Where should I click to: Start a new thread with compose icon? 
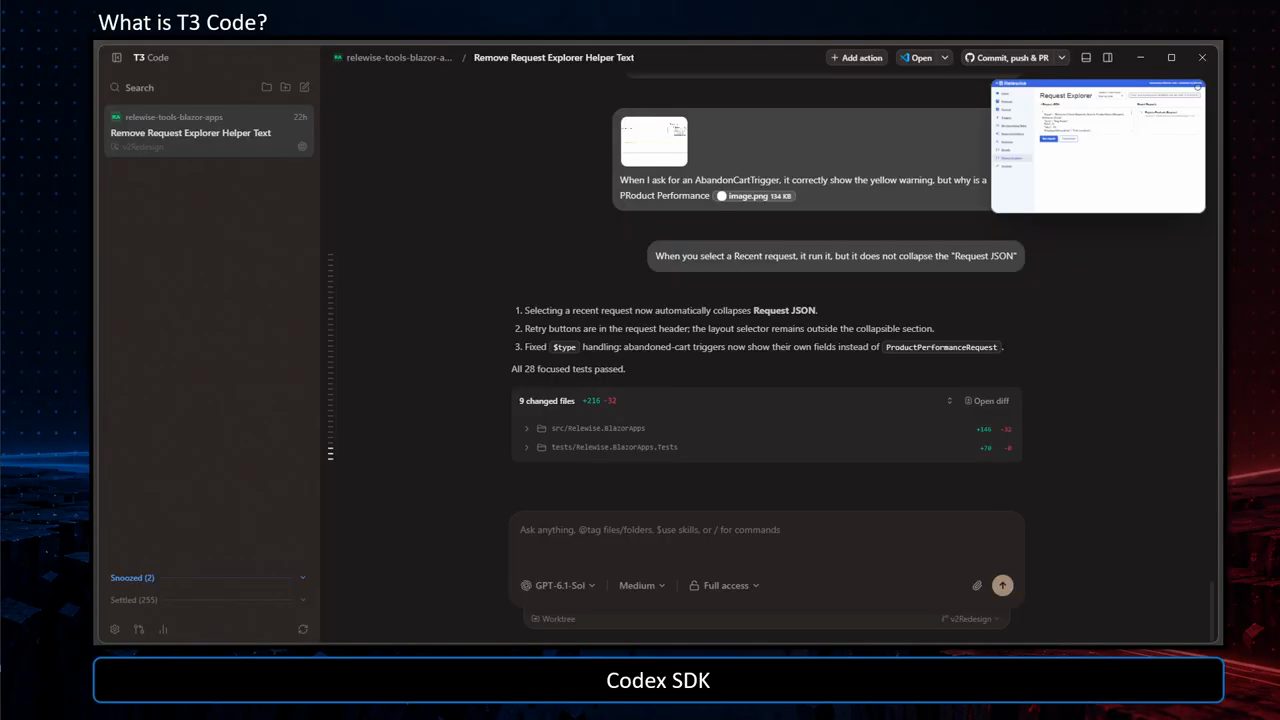[305, 87]
